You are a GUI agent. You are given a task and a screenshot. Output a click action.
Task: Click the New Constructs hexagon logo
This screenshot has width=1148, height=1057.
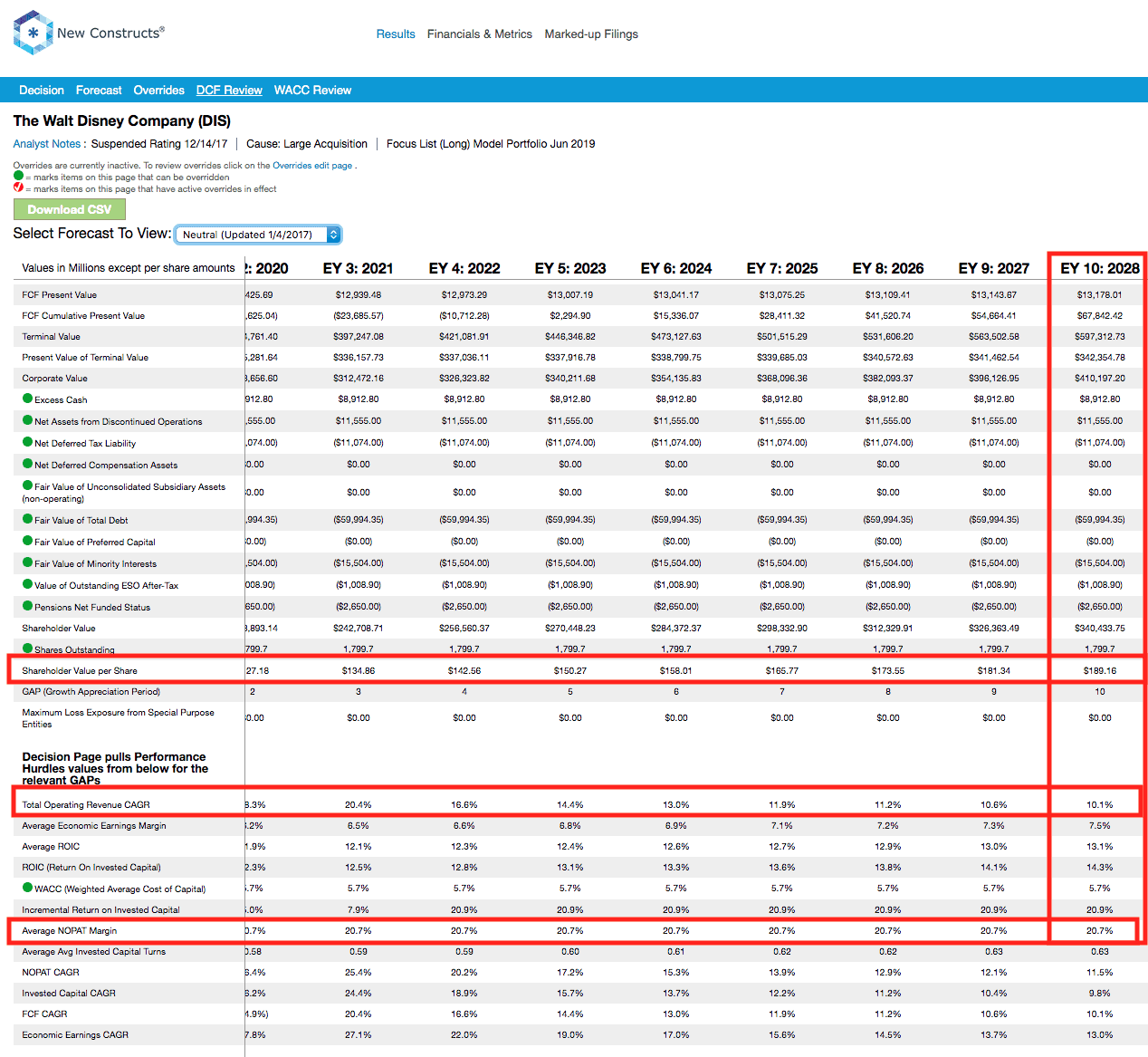33,33
